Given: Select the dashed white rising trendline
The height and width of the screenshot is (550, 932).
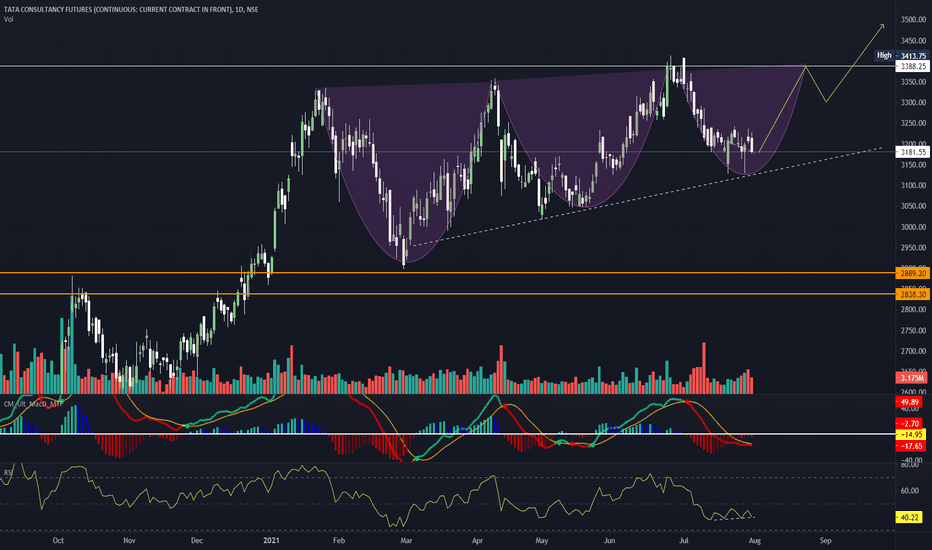Looking at the screenshot, I should (x=647, y=196).
